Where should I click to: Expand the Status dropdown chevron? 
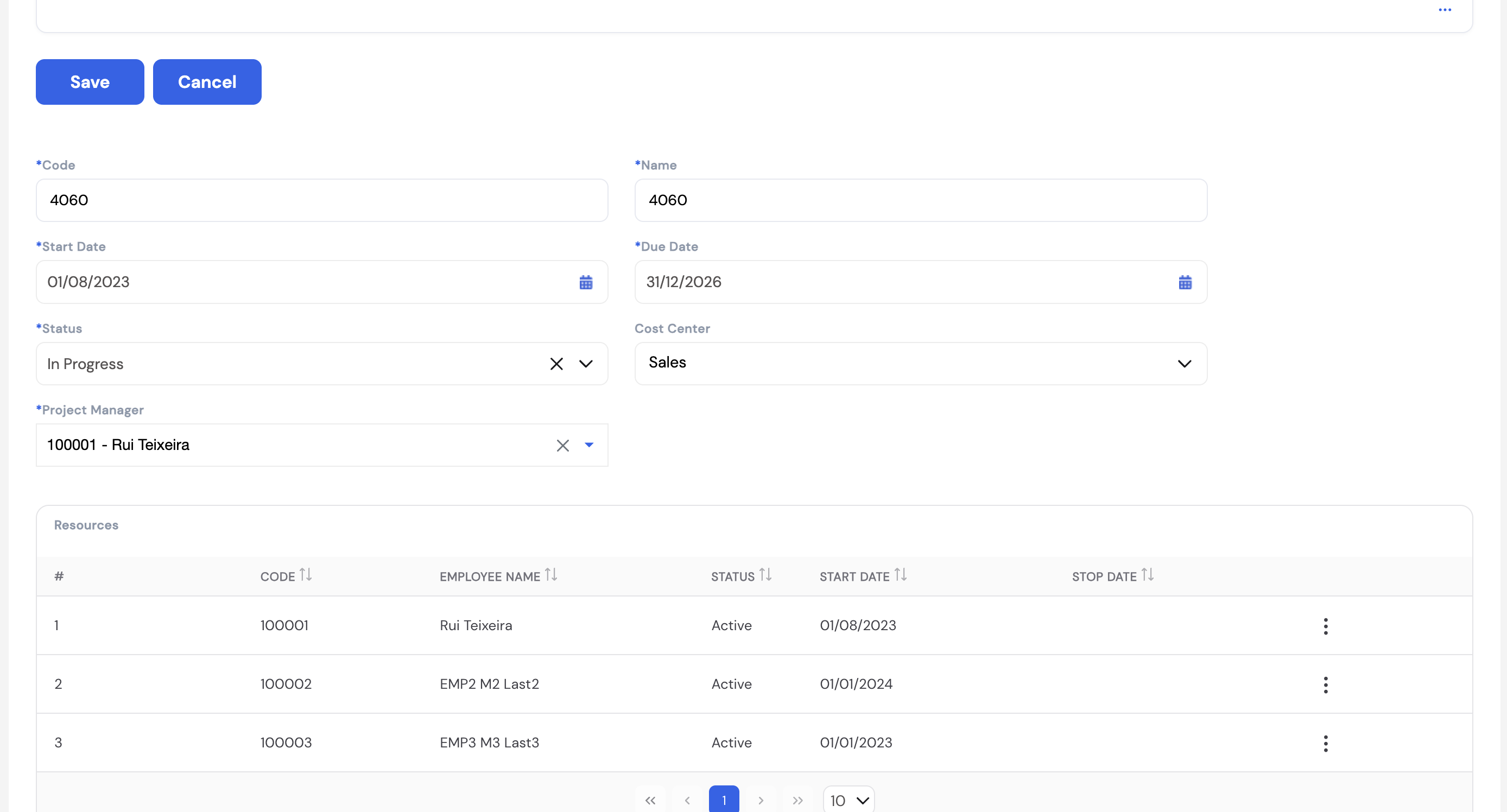coord(586,364)
